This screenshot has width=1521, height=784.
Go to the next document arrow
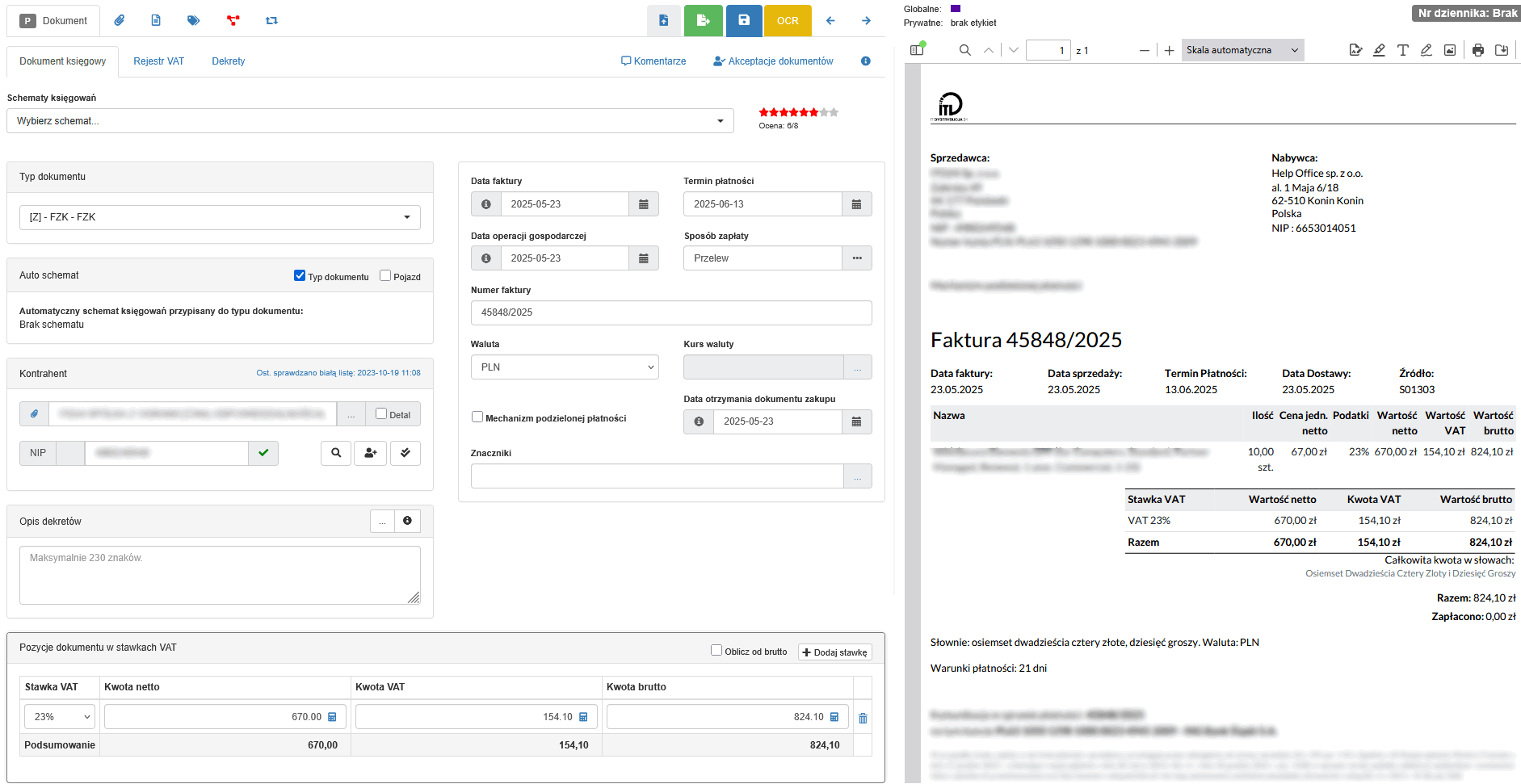point(866,20)
